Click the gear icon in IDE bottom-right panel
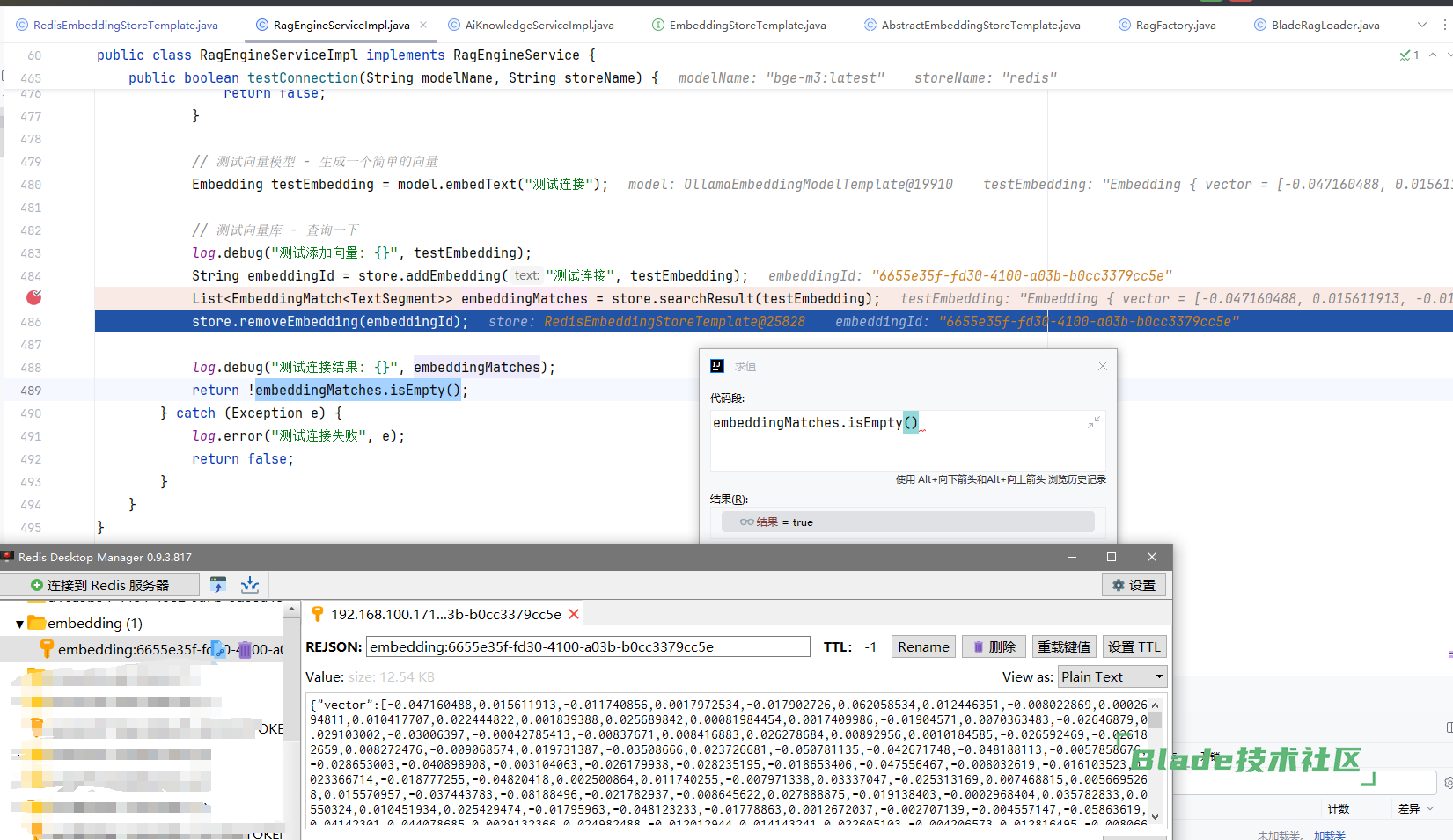 [x=1449, y=782]
